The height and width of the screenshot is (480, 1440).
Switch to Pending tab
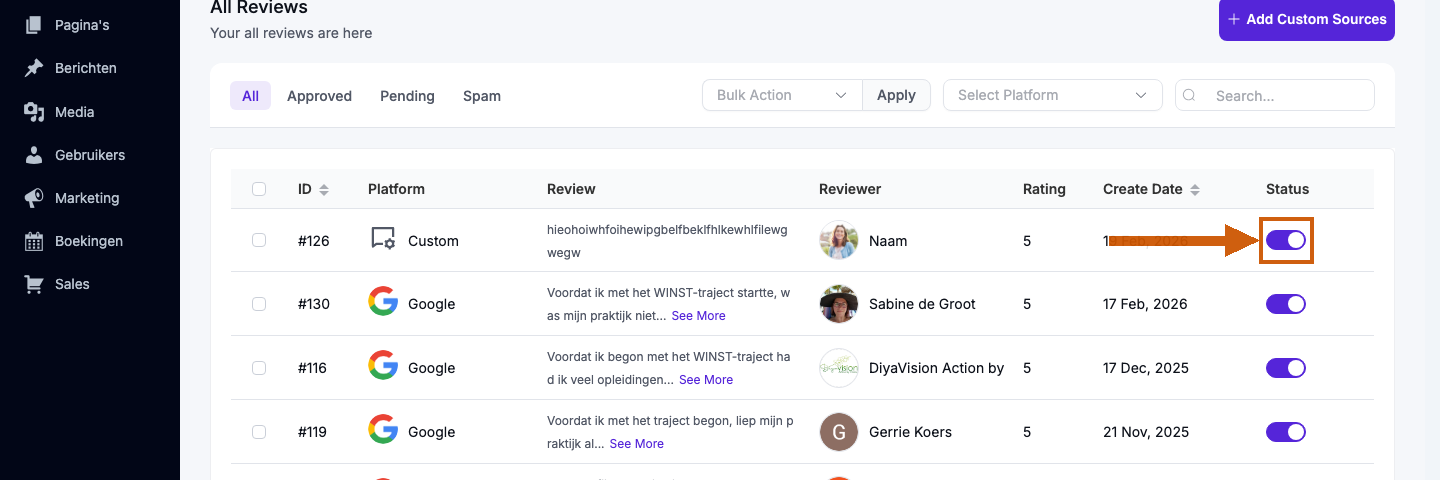tap(407, 96)
